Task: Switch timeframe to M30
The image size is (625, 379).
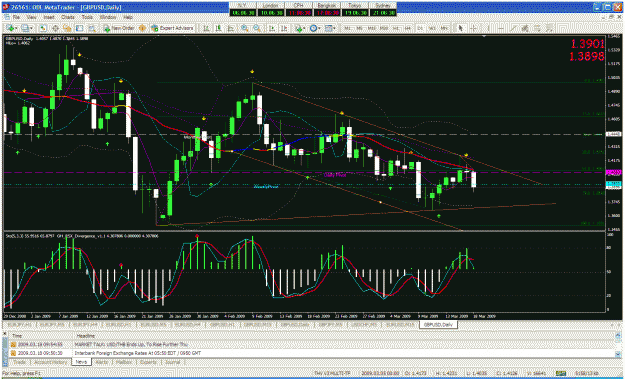Action: pos(384,28)
